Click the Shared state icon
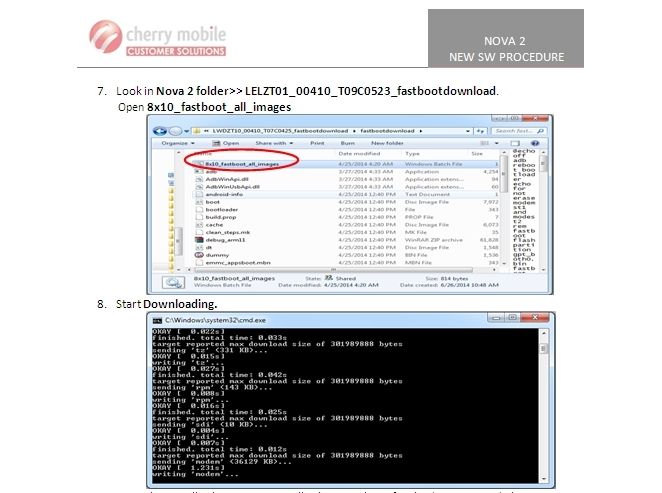This screenshot has width=662, height=493. coord(329,278)
